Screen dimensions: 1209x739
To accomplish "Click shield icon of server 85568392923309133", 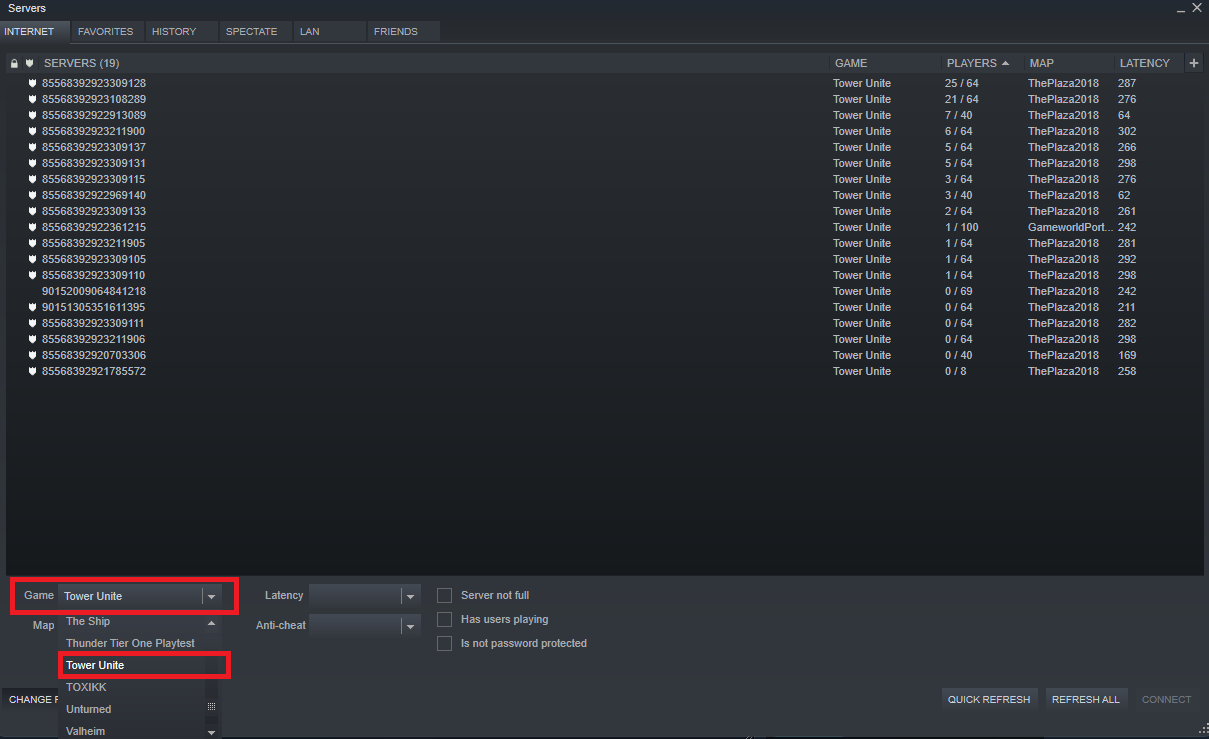I will click(x=32, y=211).
